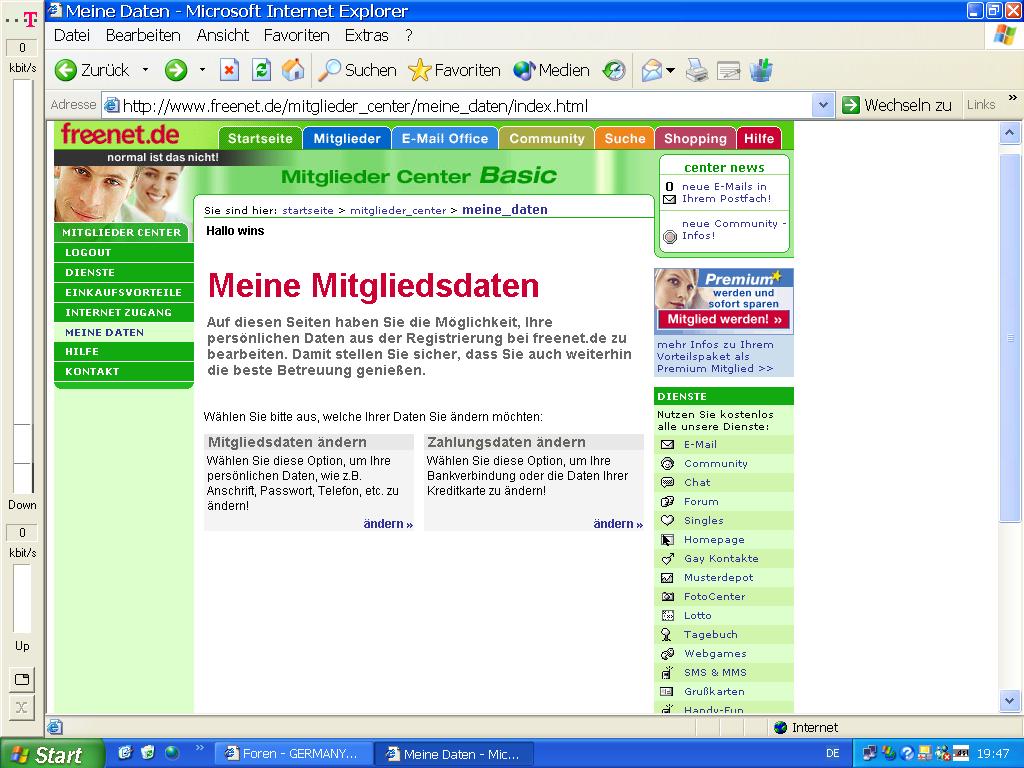Image resolution: width=1024 pixels, height=768 pixels.
Task: Click ändern link under Mitgliedsdaten ändern
Action: click(x=388, y=524)
